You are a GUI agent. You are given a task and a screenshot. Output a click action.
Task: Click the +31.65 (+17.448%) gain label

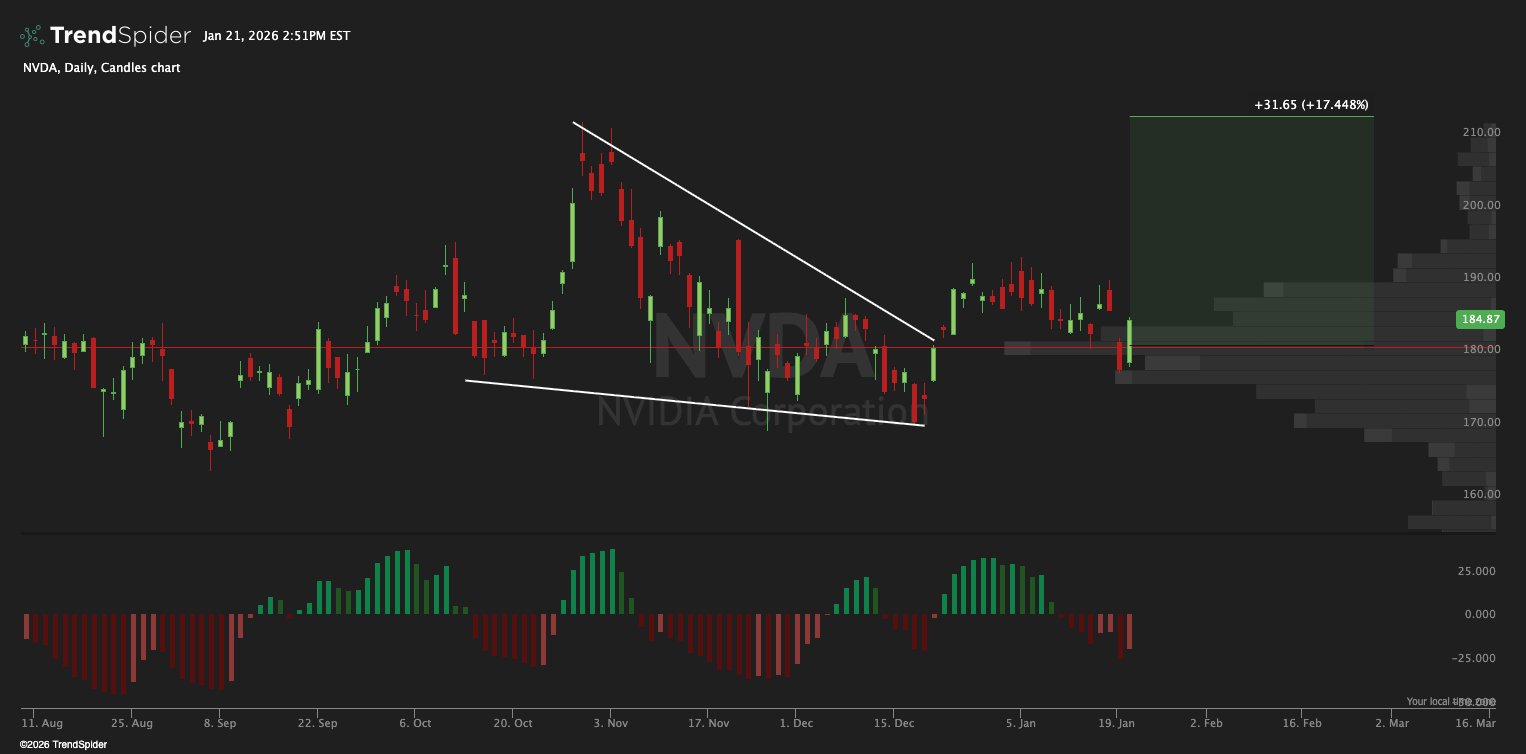point(1311,104)
